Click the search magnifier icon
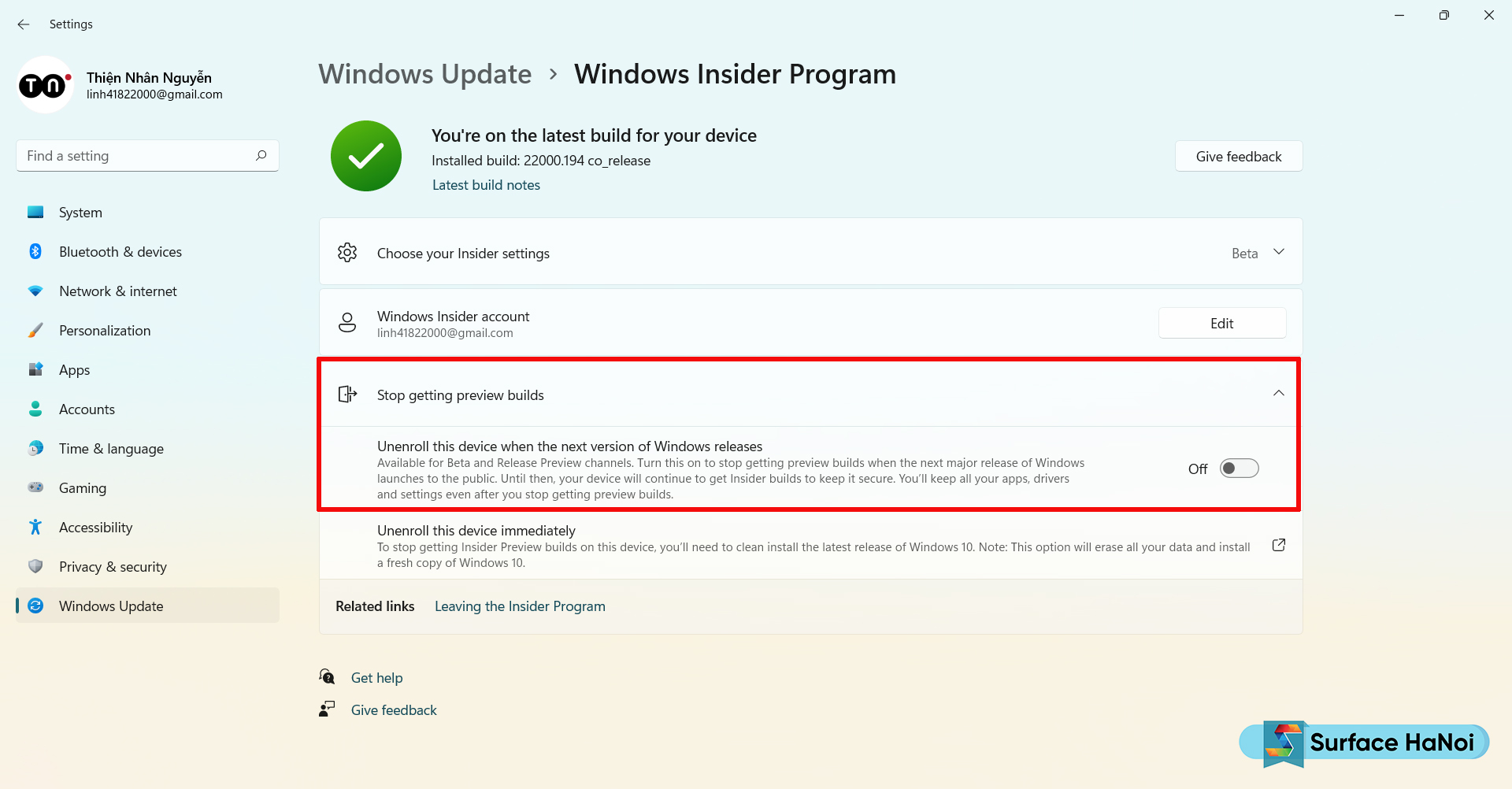This screenshot has width=1512, height=789. coord(261,156)
